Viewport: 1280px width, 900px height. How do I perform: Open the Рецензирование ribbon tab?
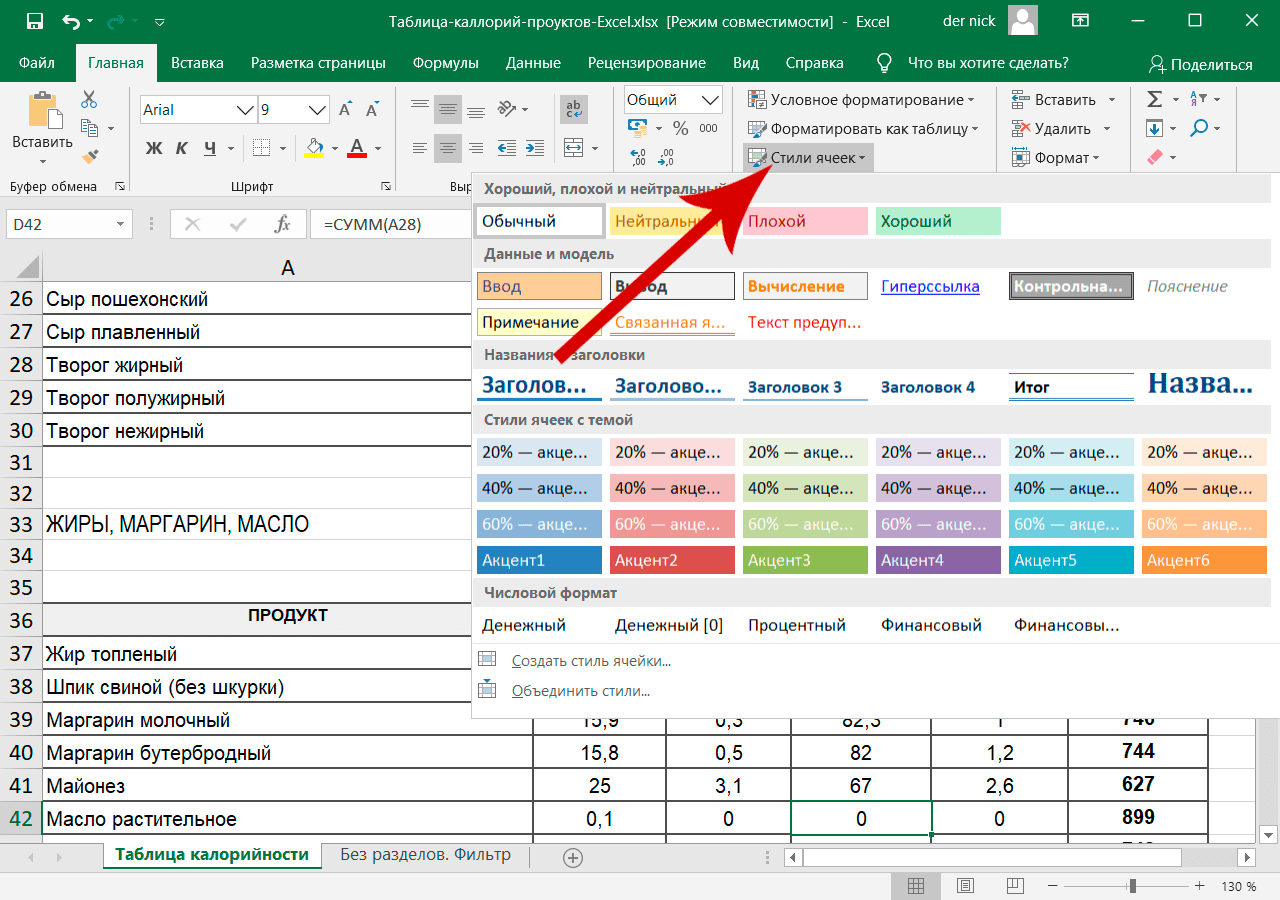pyautogui.click(x=646, y=62)
